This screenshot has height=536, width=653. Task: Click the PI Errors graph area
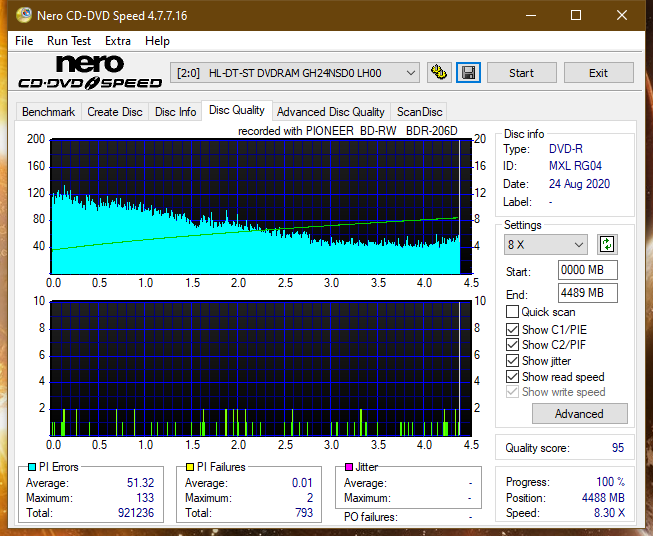(261, 207)
